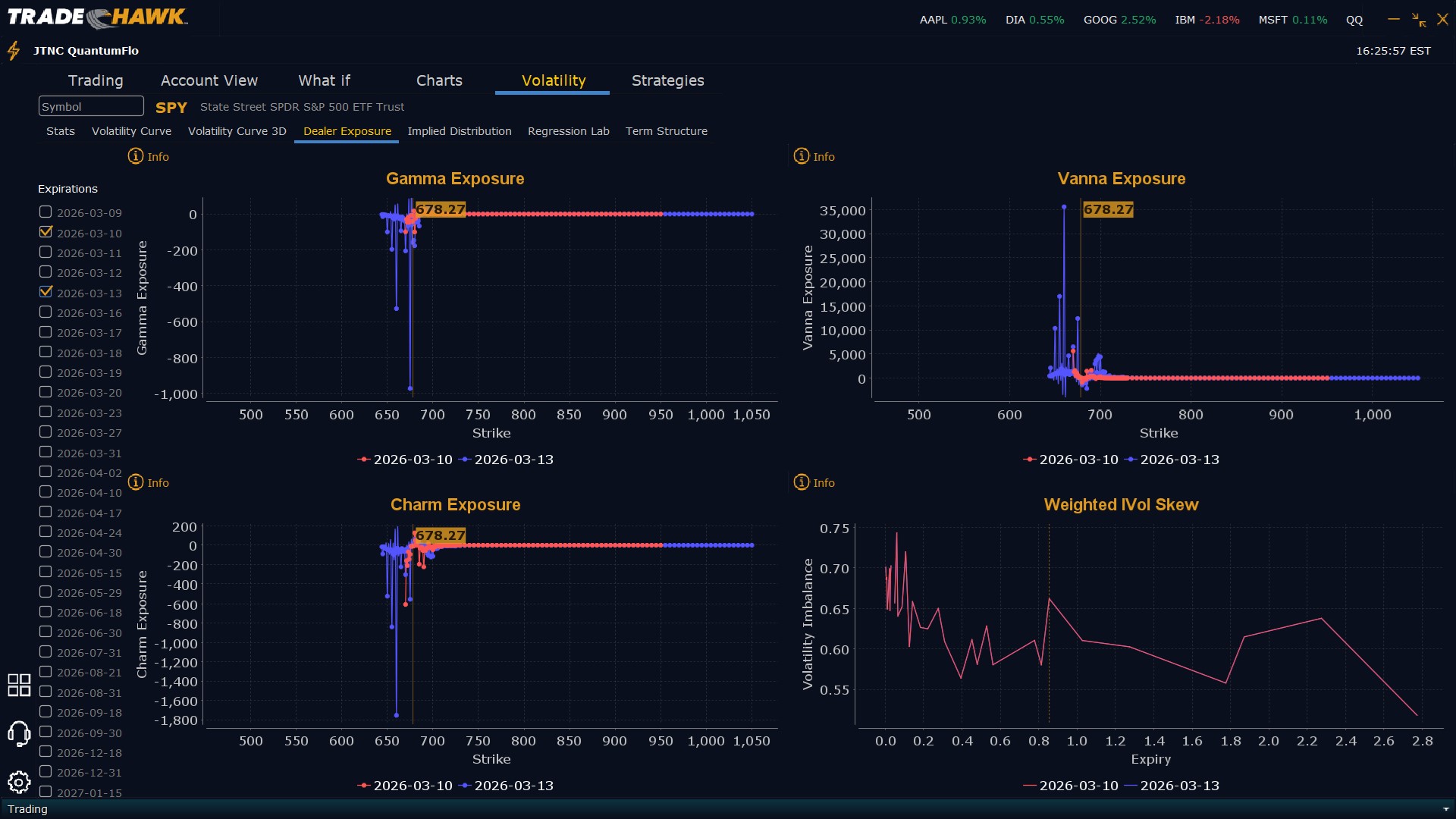Open the grid layout icon in sidebar
The width and height of the screenshot is (1456, 819).
[x=19, y=685]
